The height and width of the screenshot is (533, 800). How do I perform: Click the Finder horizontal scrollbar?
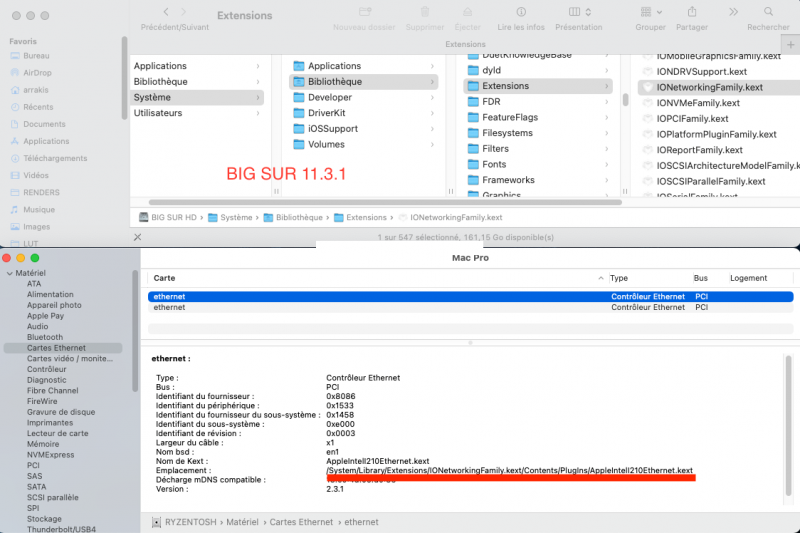point(385,202)
